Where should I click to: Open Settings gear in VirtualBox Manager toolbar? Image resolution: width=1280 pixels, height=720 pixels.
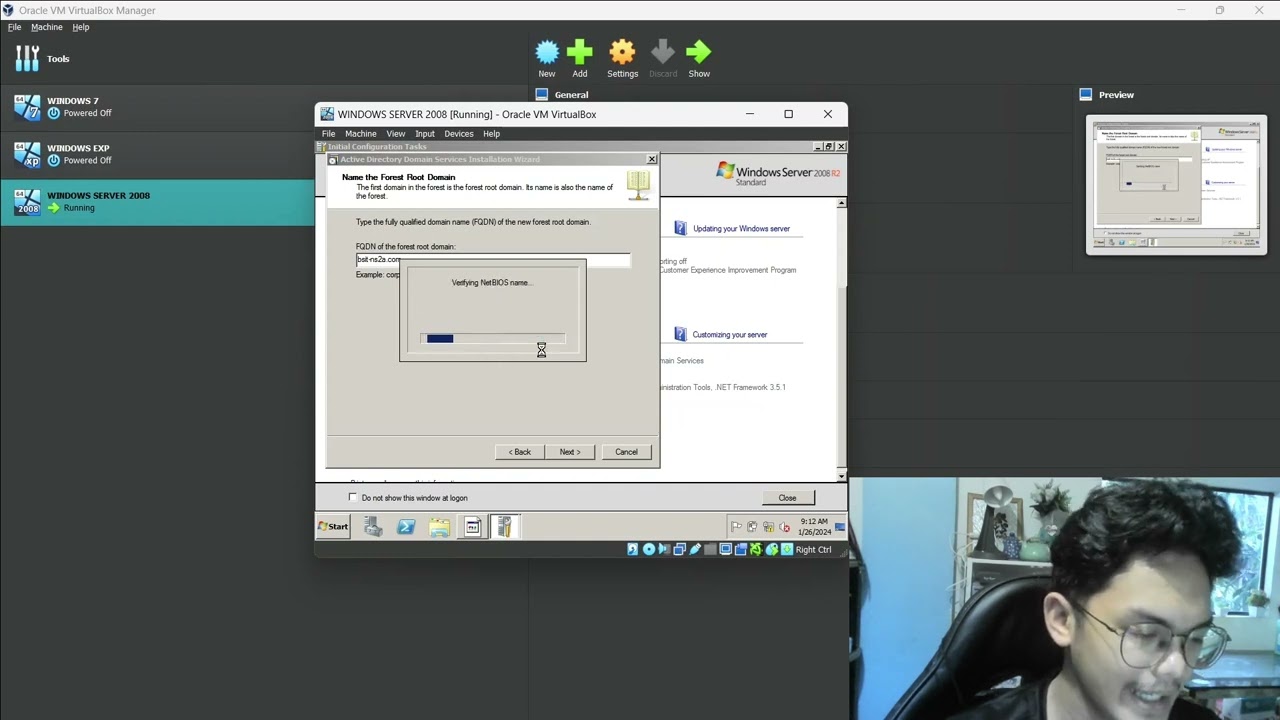pyautogui.click(x=622, y=52)
